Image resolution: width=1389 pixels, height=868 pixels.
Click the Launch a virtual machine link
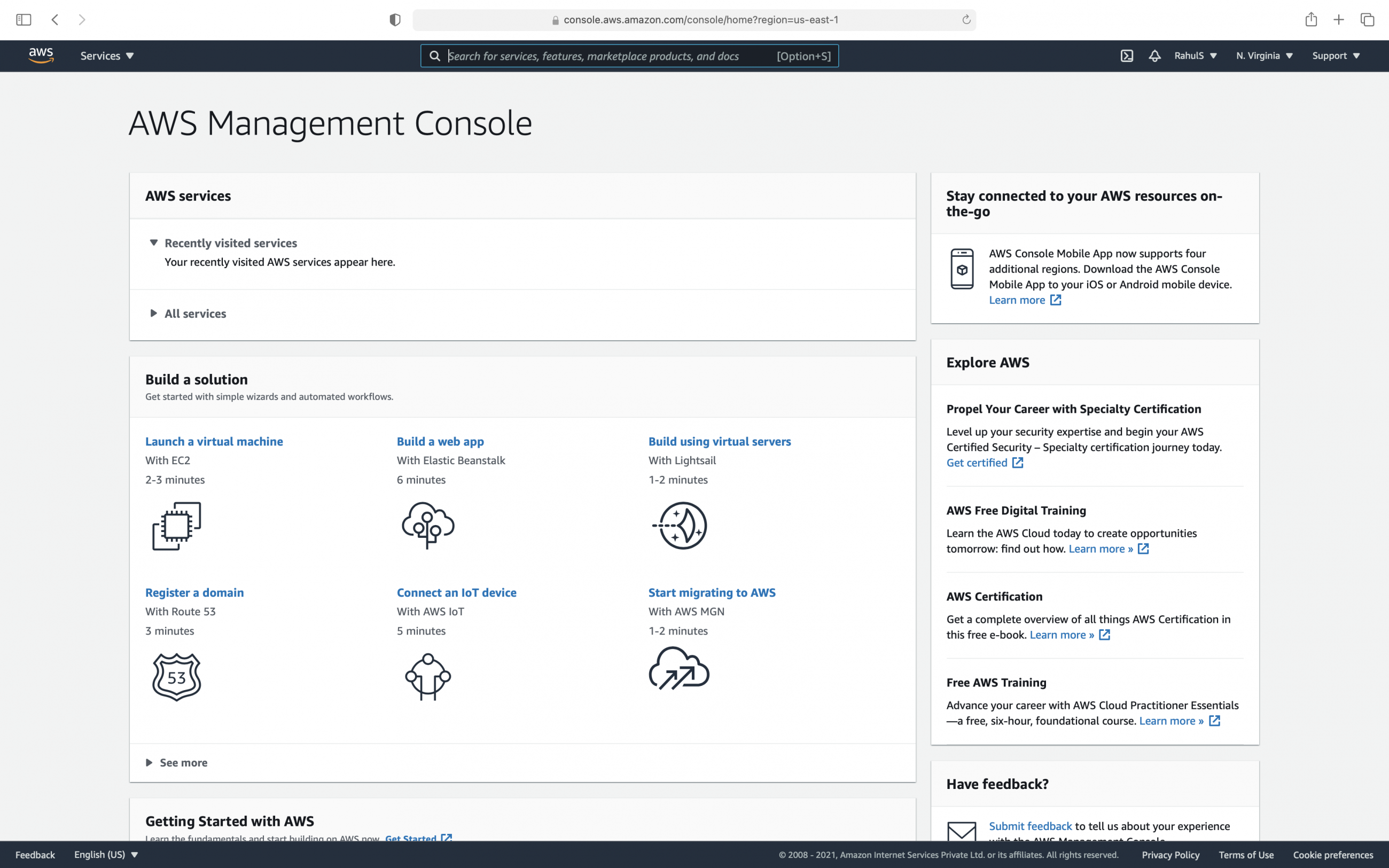pyautogui.click(x=214, y=441)
